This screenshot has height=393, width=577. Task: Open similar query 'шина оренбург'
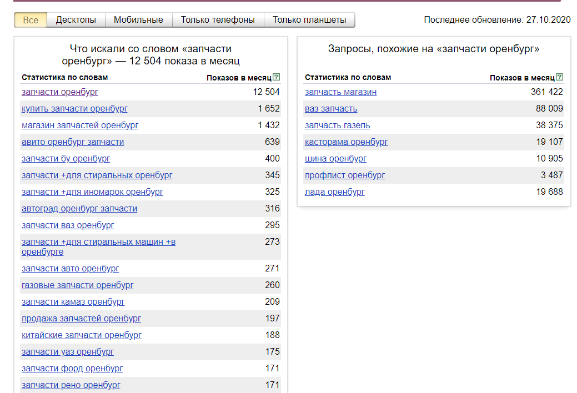[x=336, y=159]
